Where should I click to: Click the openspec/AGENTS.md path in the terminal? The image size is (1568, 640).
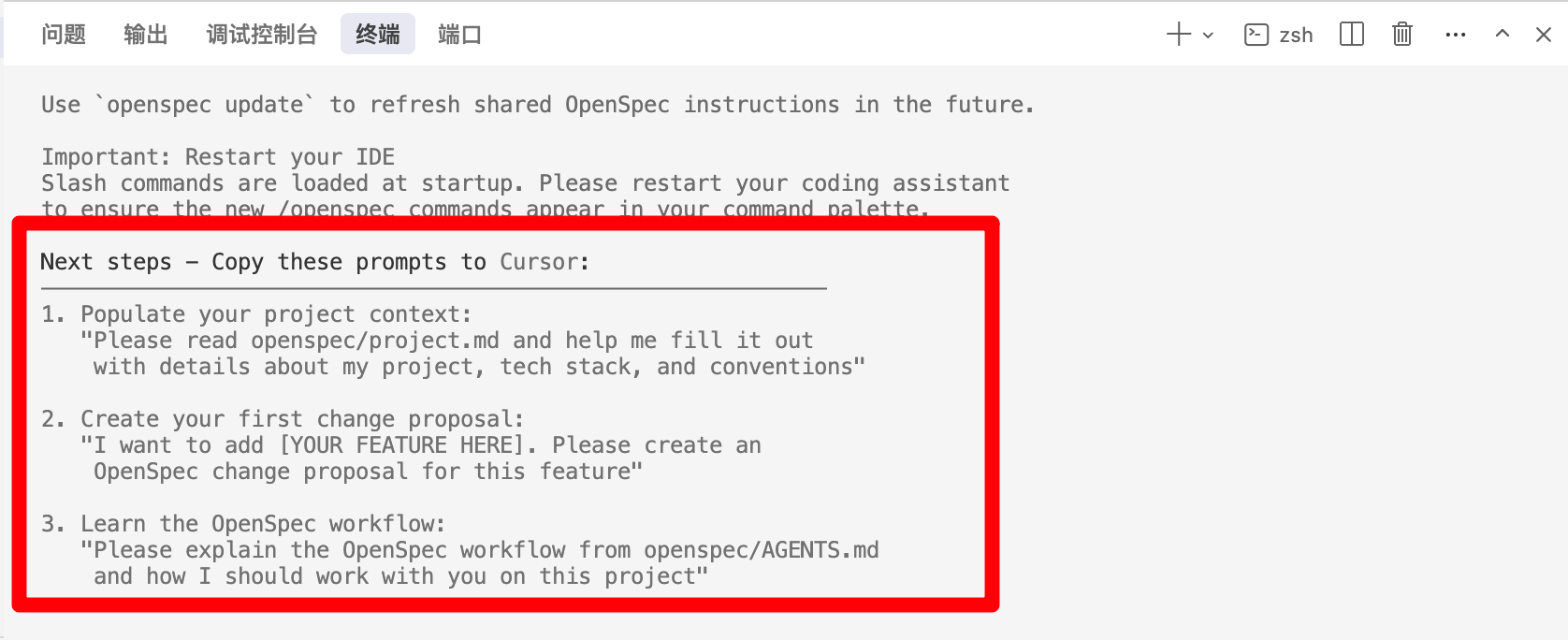(761, 550)
